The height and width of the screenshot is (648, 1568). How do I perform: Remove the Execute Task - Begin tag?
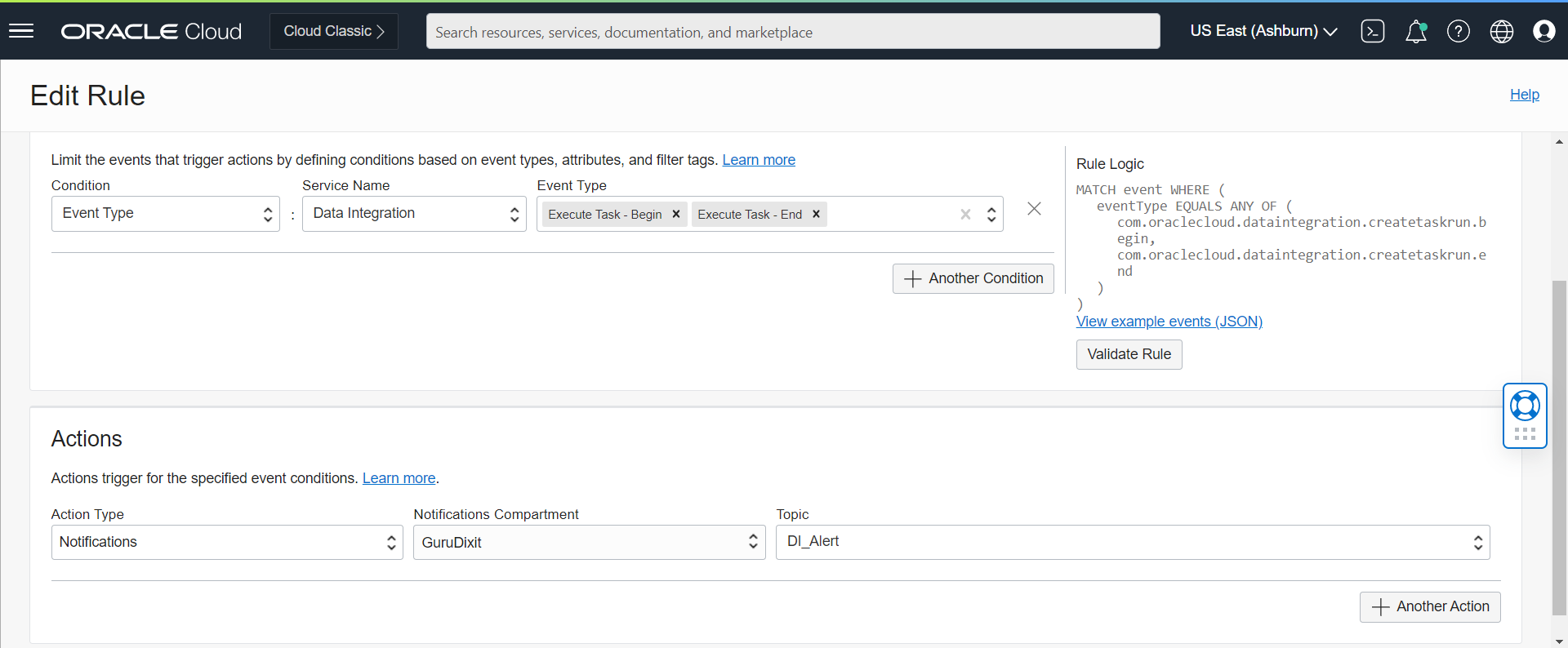[x=676, y=214]
